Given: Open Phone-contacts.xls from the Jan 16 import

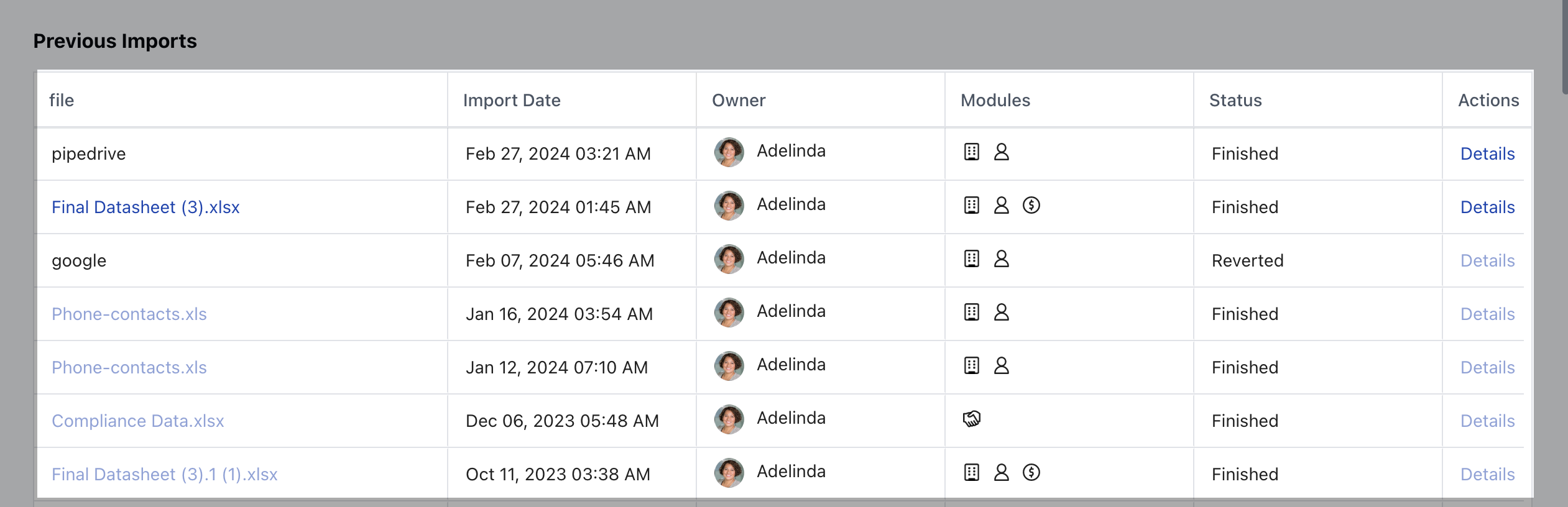Looking at the screenshot, I should [129, 314].
